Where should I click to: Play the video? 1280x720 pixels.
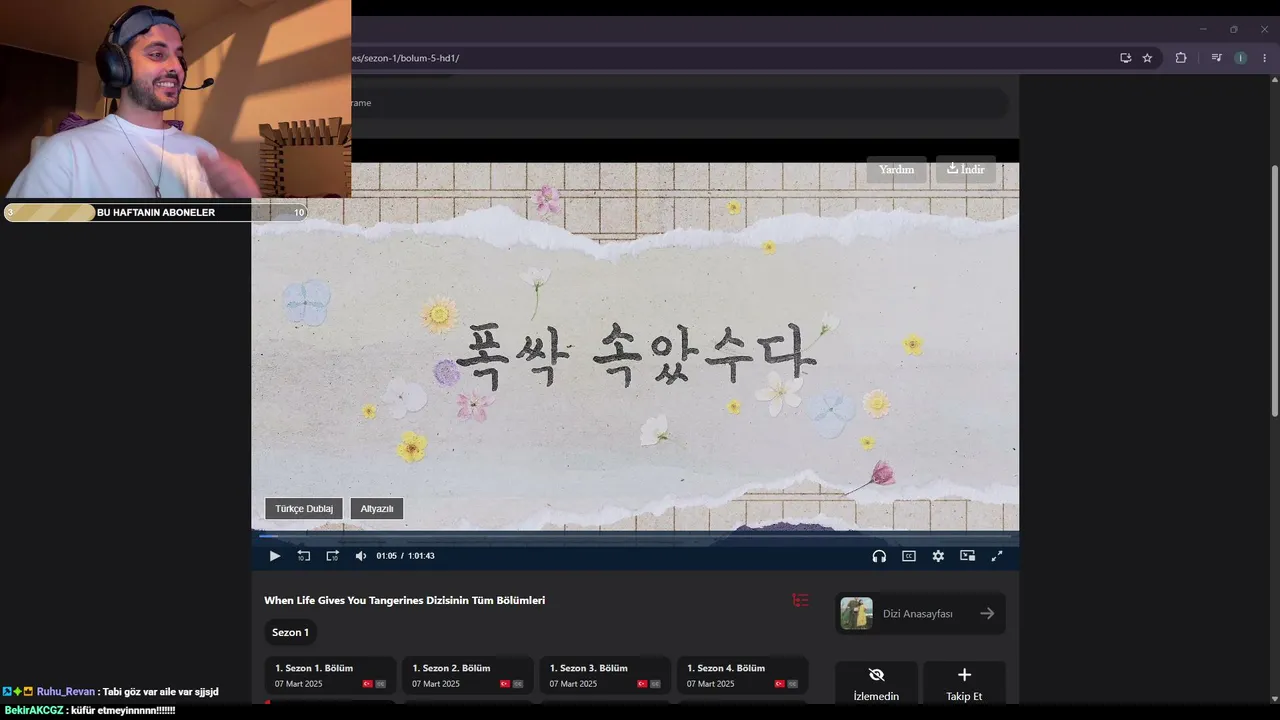point(275,556)
